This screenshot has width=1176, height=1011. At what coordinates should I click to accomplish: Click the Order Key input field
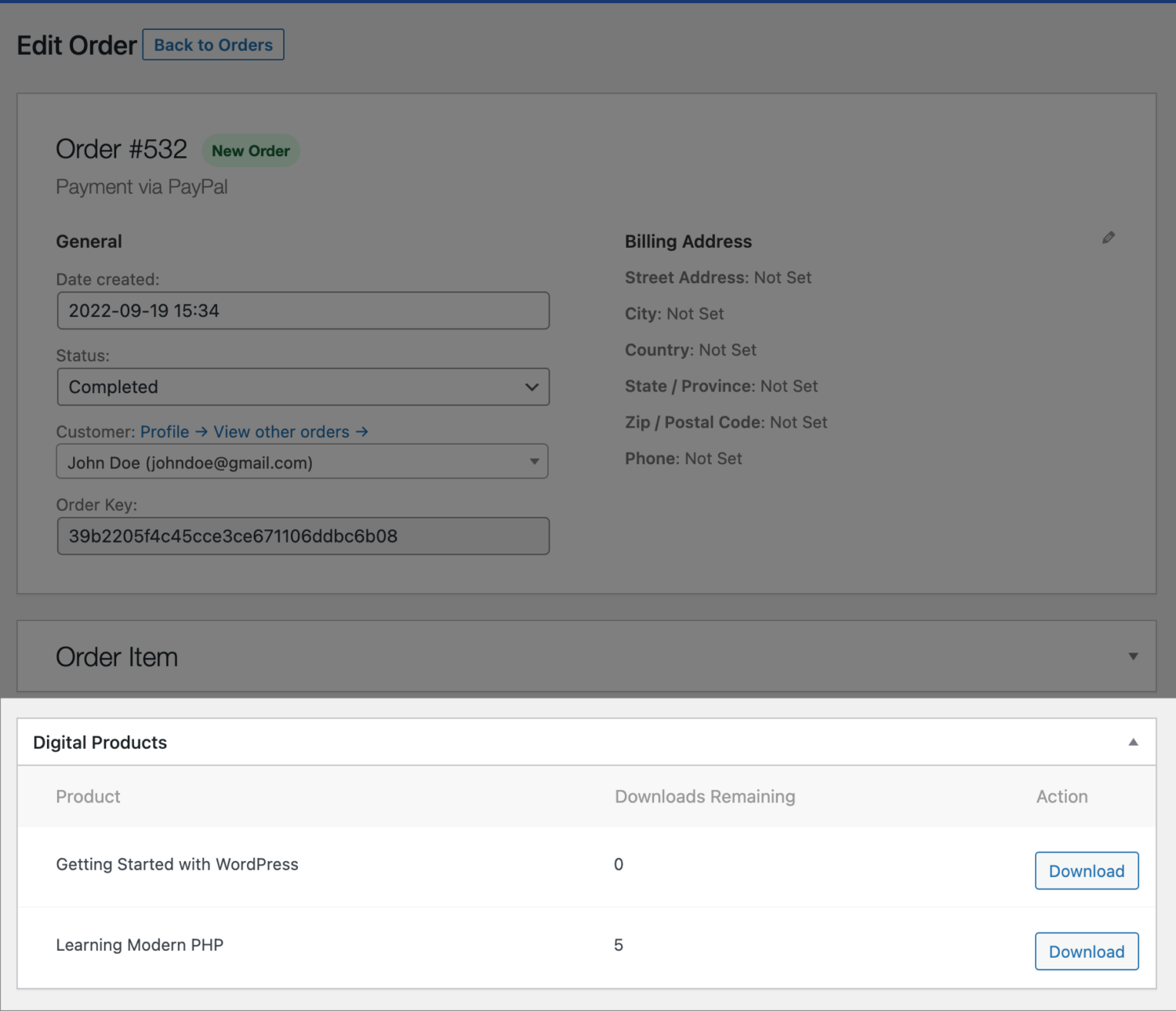pos(303,536)
